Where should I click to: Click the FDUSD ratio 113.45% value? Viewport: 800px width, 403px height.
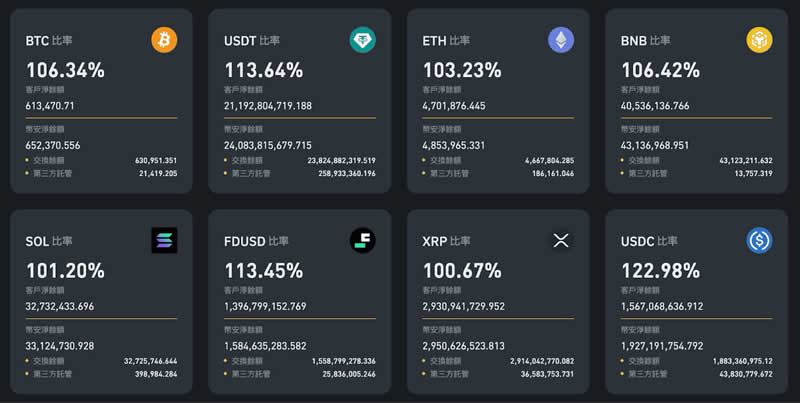pyautogui.click(x=264, y=270)
